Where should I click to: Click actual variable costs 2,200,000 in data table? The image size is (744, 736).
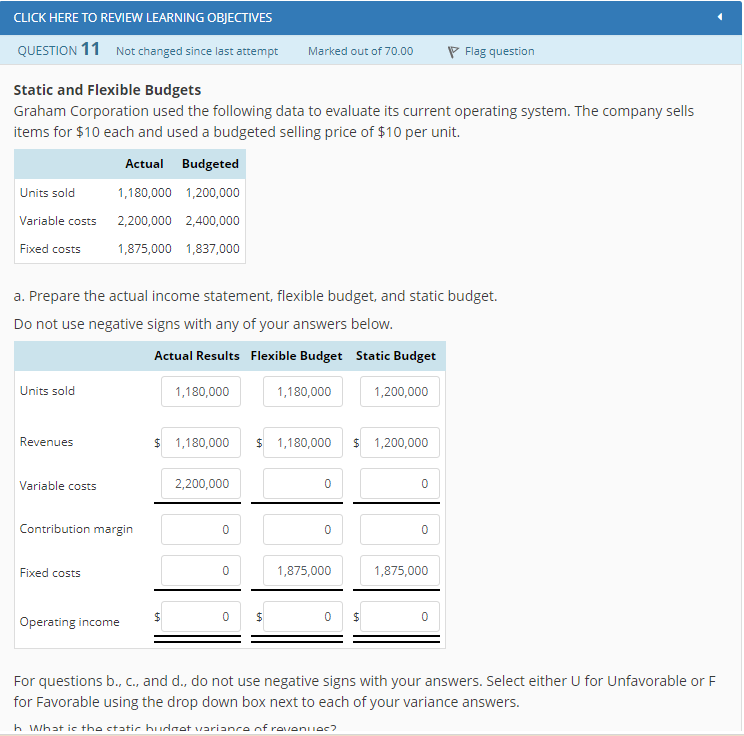(144, 221)
